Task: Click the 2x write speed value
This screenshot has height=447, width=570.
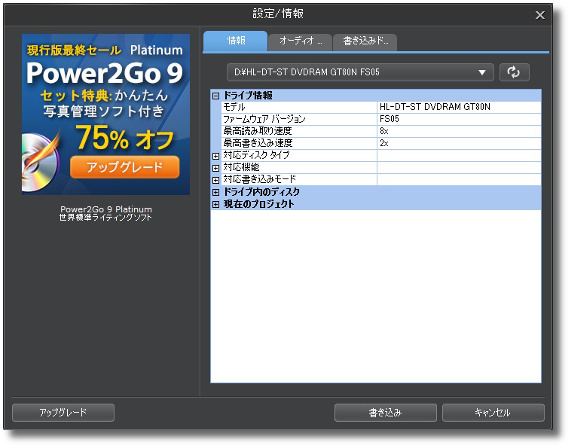Action: click(384, 143)
